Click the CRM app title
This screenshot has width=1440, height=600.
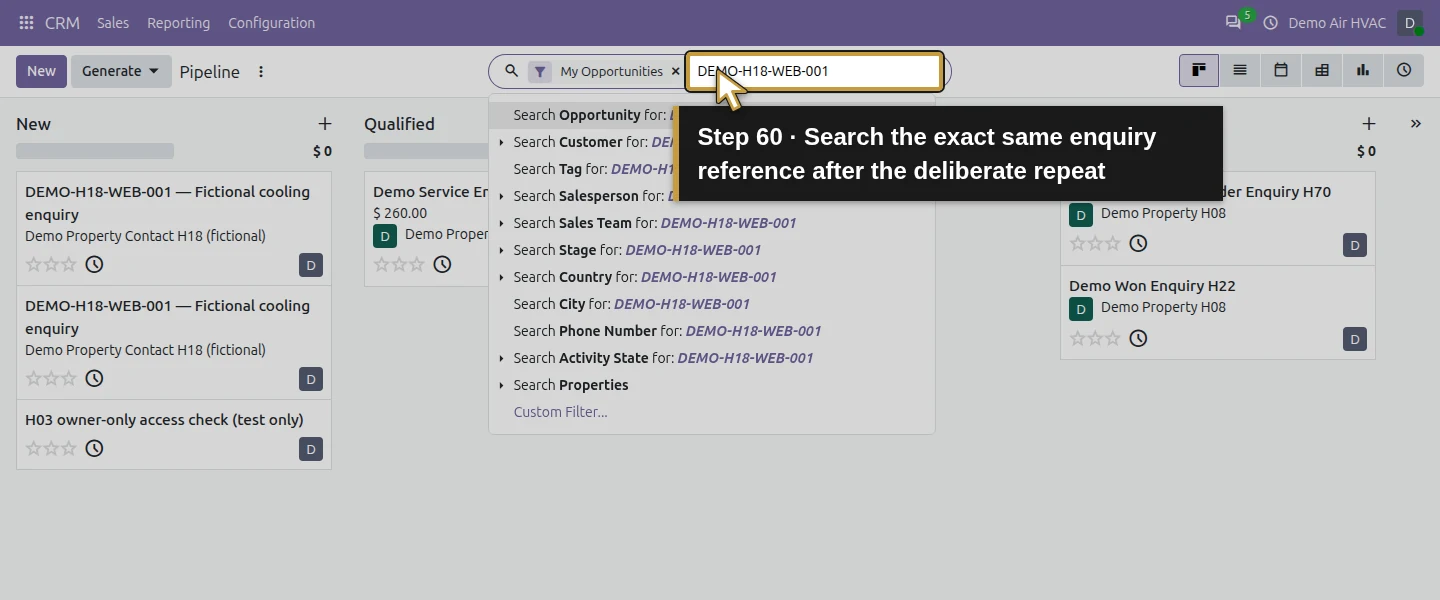click(62, 22)
